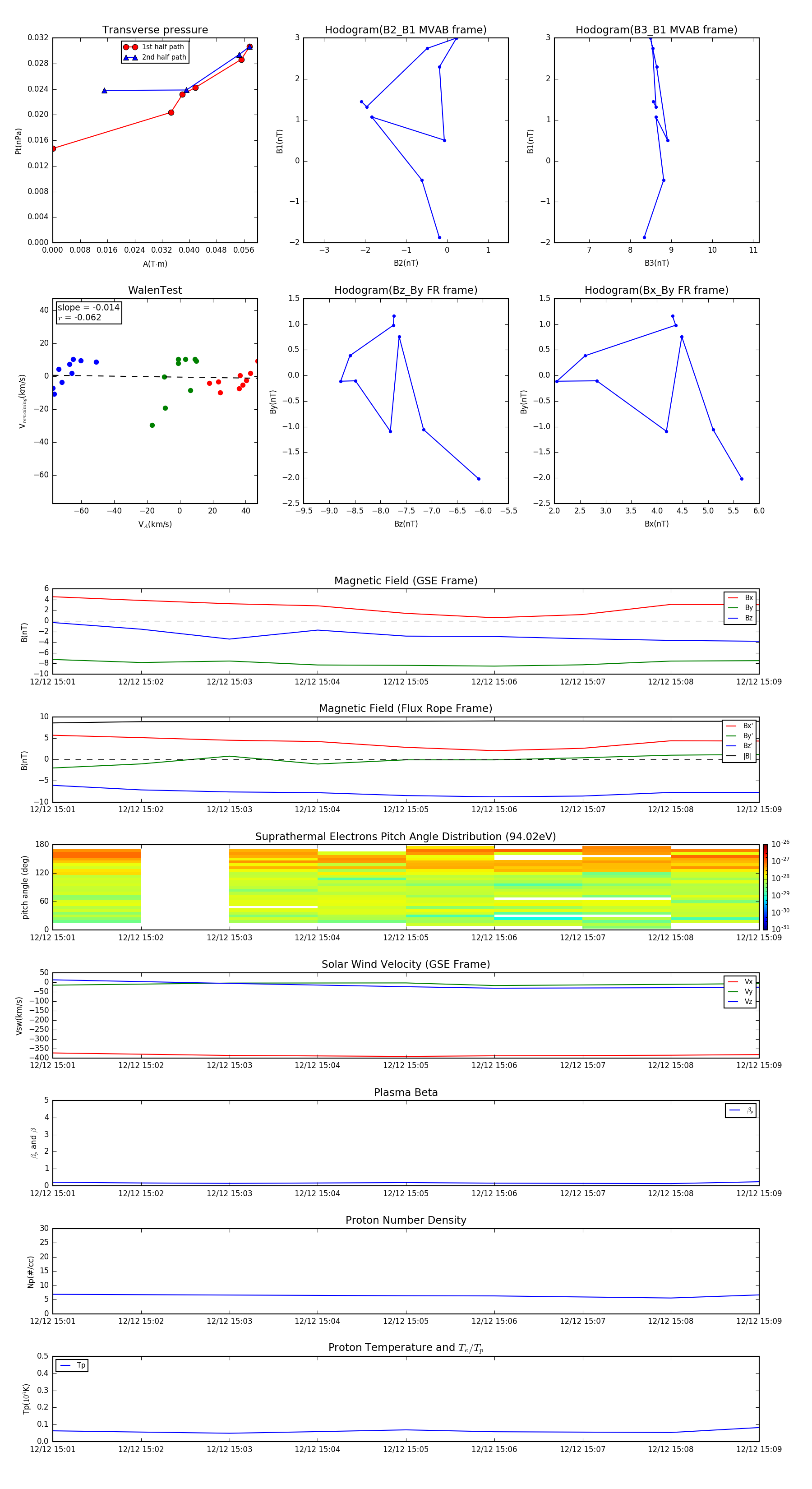The width and height of the screenshot is (812, 1489).
Task: Click the "Hodogram(B2_B1 MVAB frame)" title
Action: pos(406,30)
